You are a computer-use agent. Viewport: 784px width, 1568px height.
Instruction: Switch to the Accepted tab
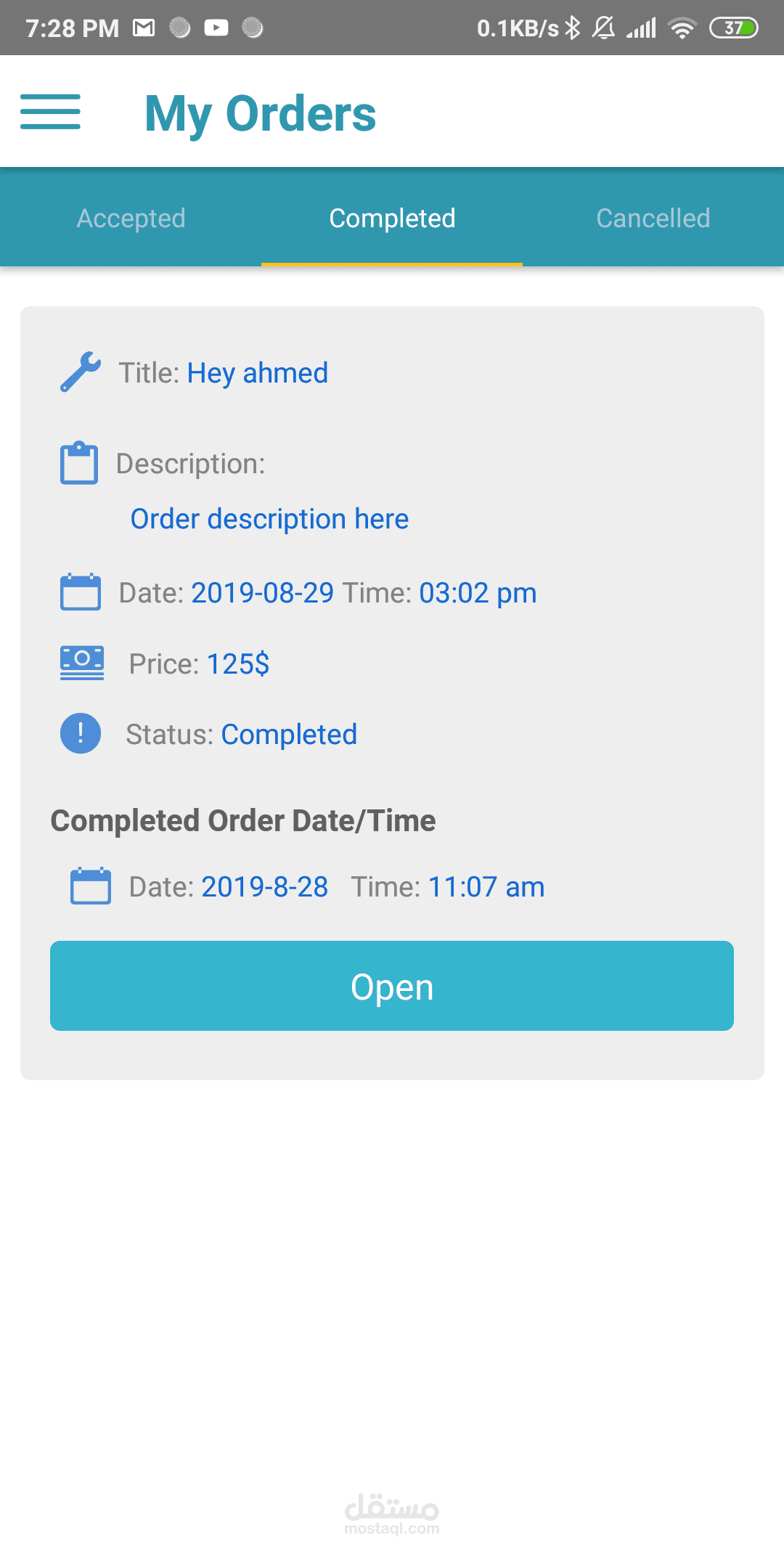(x=131, y=218)
